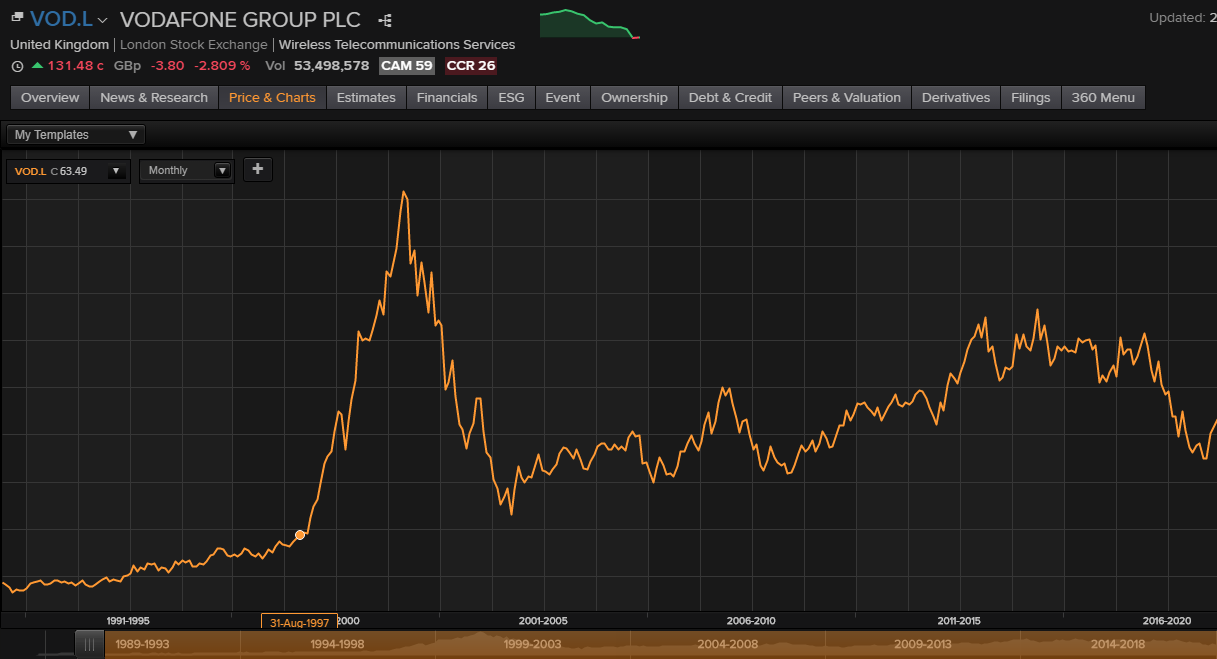This screenshot has width=1217, height=659.
Task: Click the green up-arrow price indicator
Action: point(38,66)
